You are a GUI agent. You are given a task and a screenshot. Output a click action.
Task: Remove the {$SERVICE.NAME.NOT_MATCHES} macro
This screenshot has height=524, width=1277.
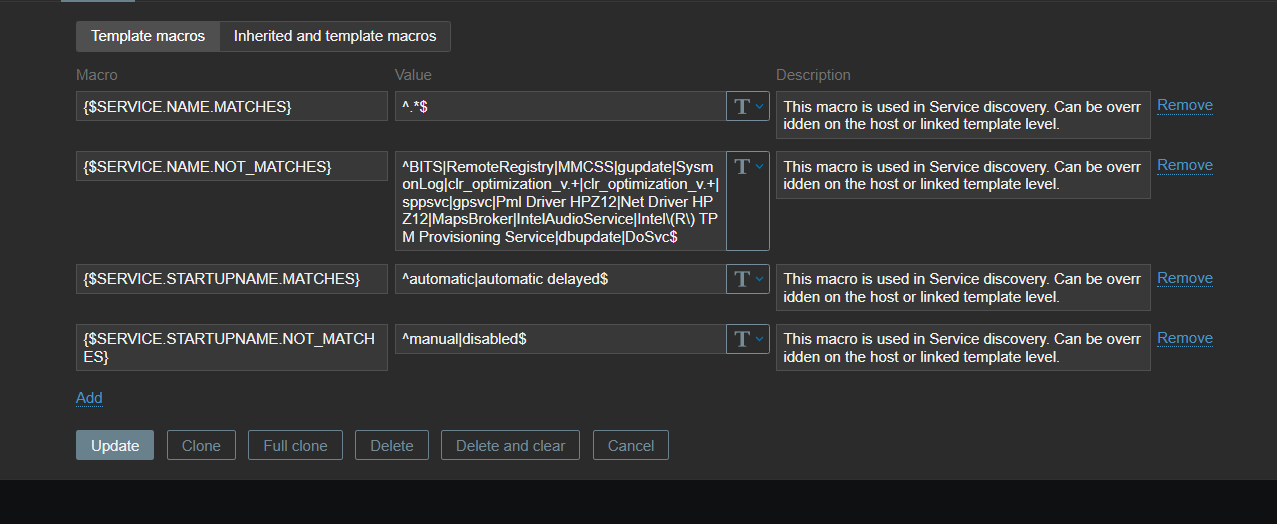(x=1184, y=165)
